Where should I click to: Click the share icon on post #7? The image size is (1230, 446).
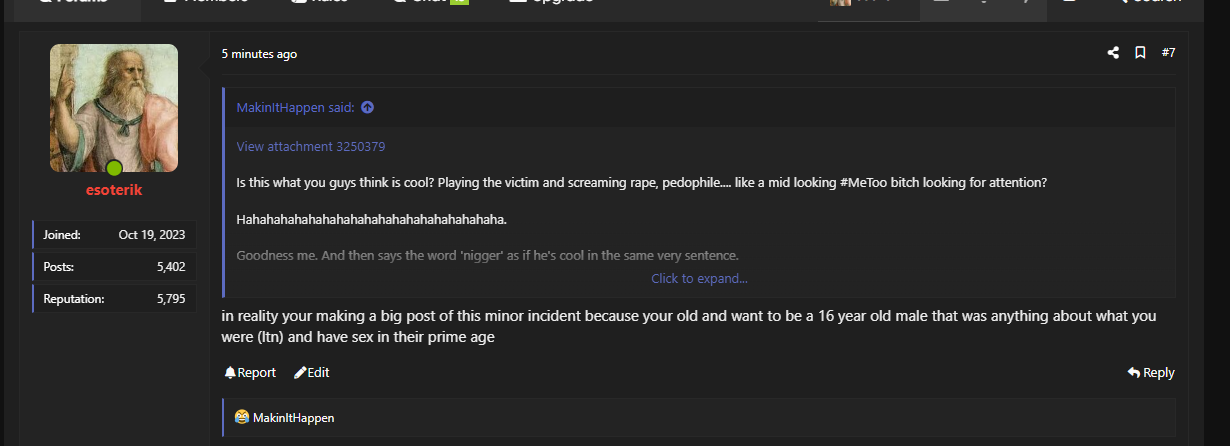tap(1113, 53)
